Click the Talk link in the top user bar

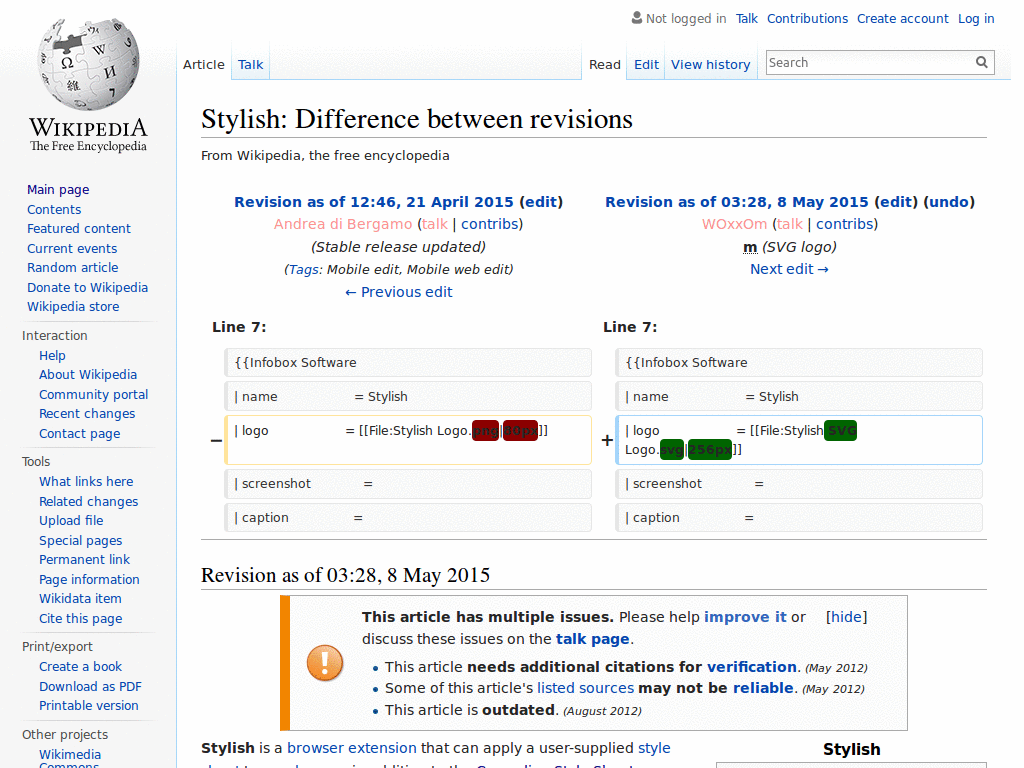pos(746,18)
